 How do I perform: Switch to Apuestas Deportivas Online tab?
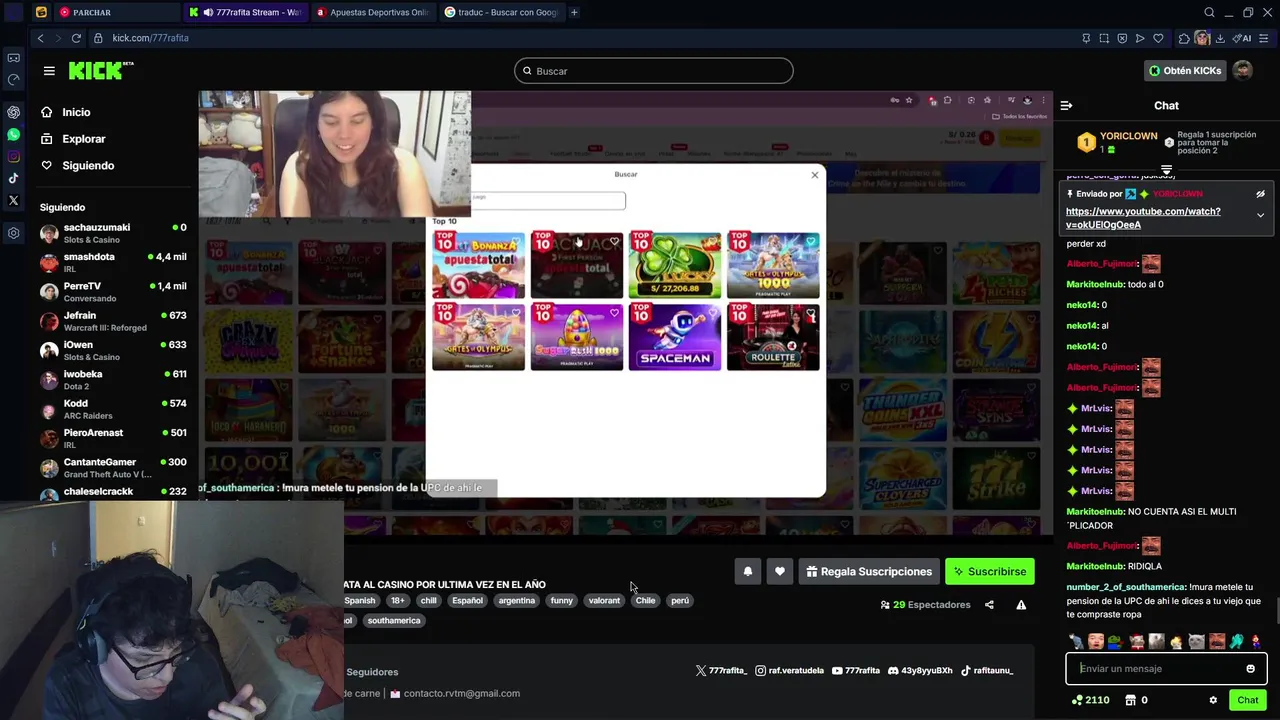pyautogui.click(x=375, y=12)
